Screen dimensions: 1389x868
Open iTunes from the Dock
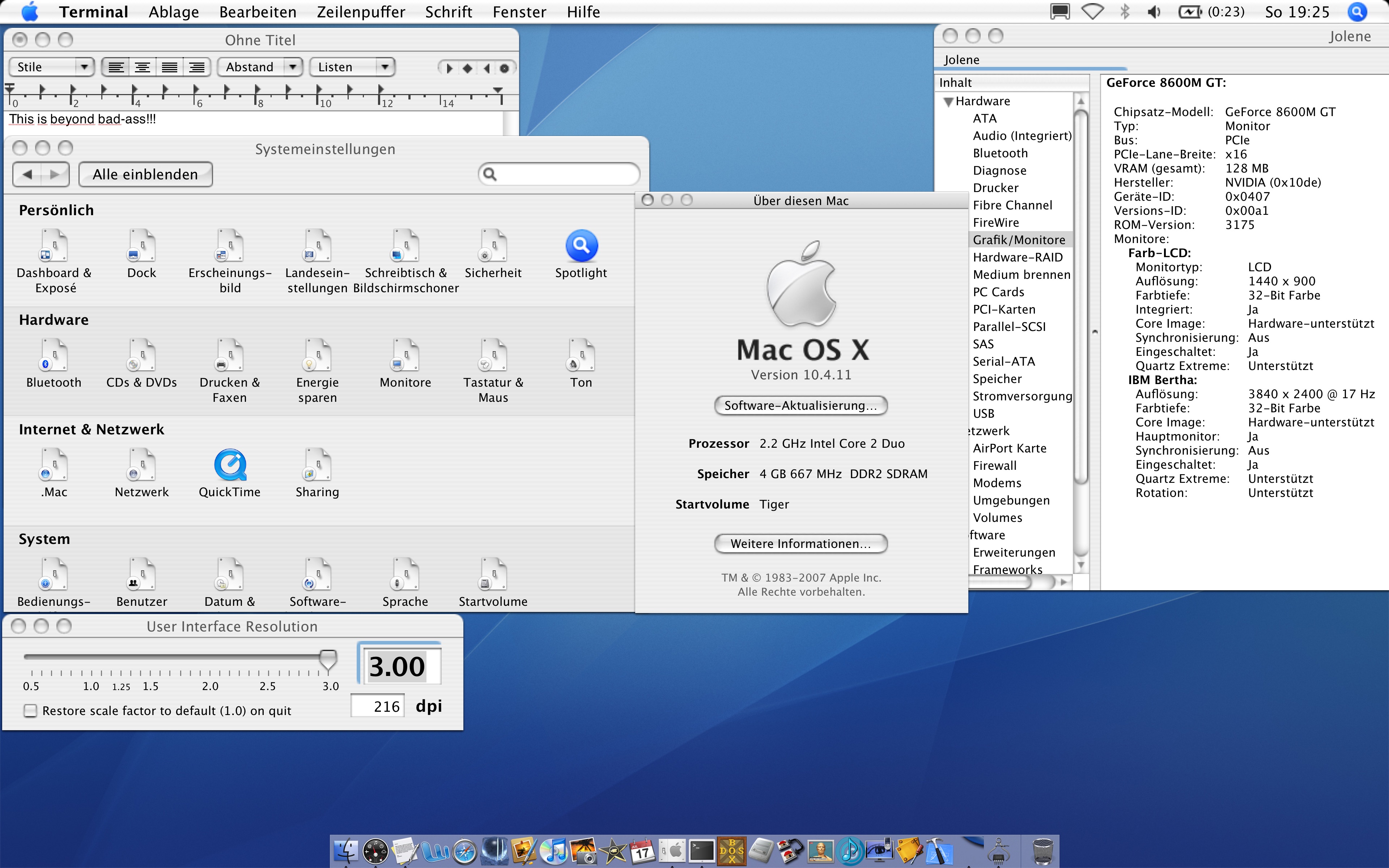(554, 851)
